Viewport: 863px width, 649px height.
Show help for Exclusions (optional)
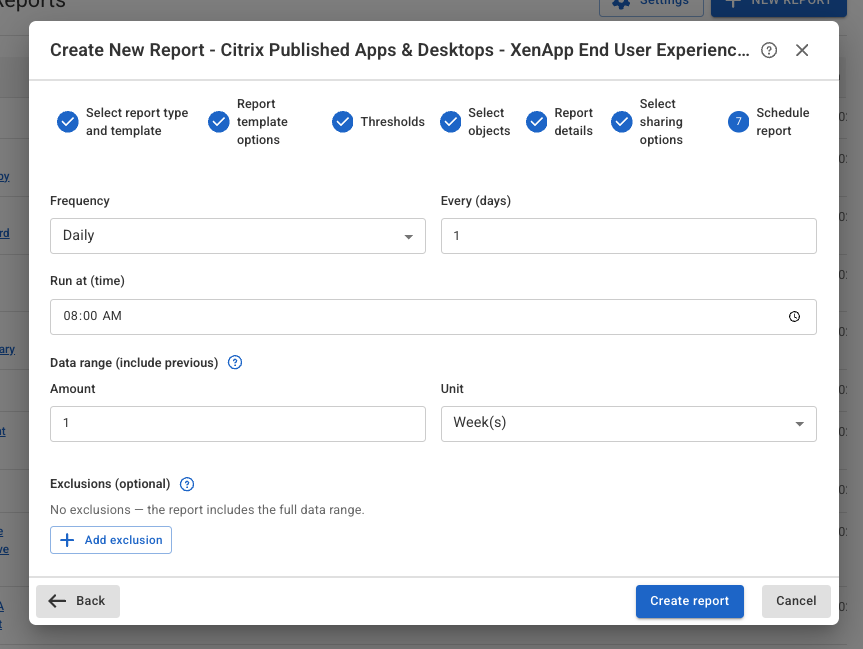coord(187,484)
